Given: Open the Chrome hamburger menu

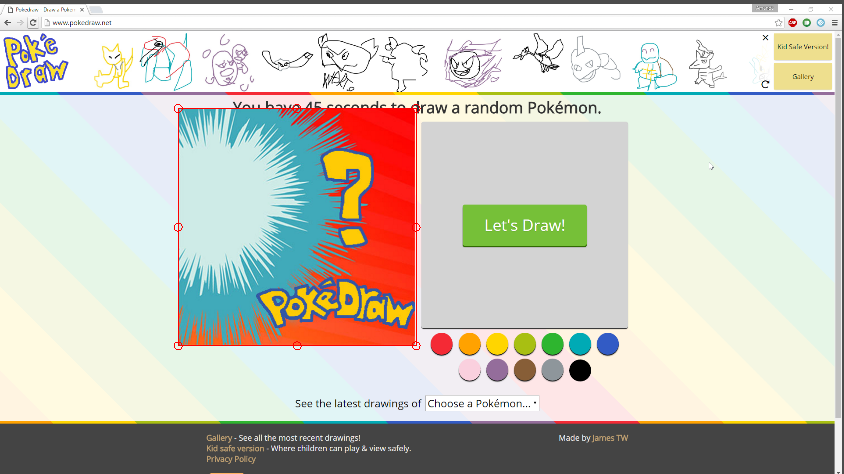Looking at the screenshot, I should point(834,23).
